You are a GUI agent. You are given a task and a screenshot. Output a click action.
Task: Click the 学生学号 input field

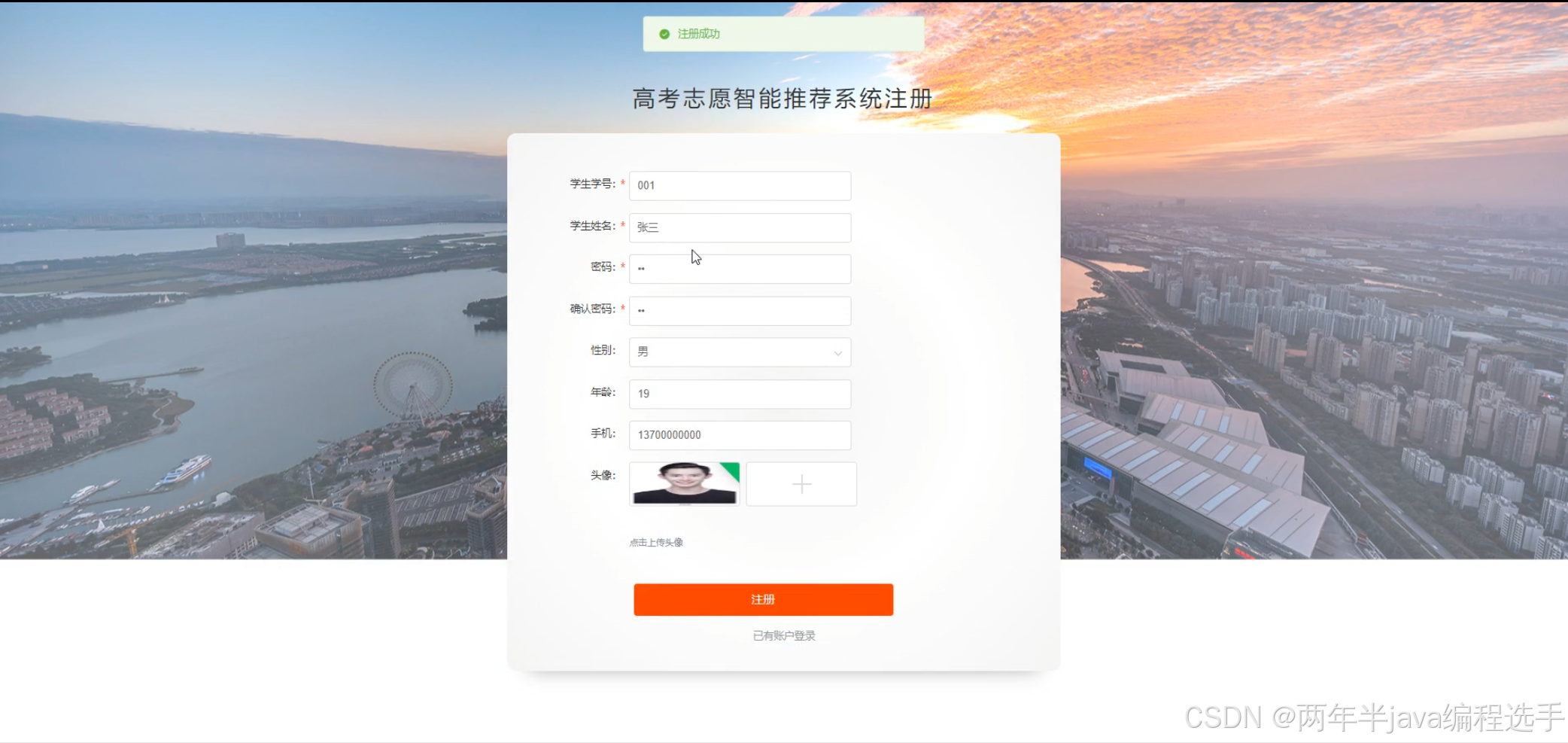(x=740, y=185)
